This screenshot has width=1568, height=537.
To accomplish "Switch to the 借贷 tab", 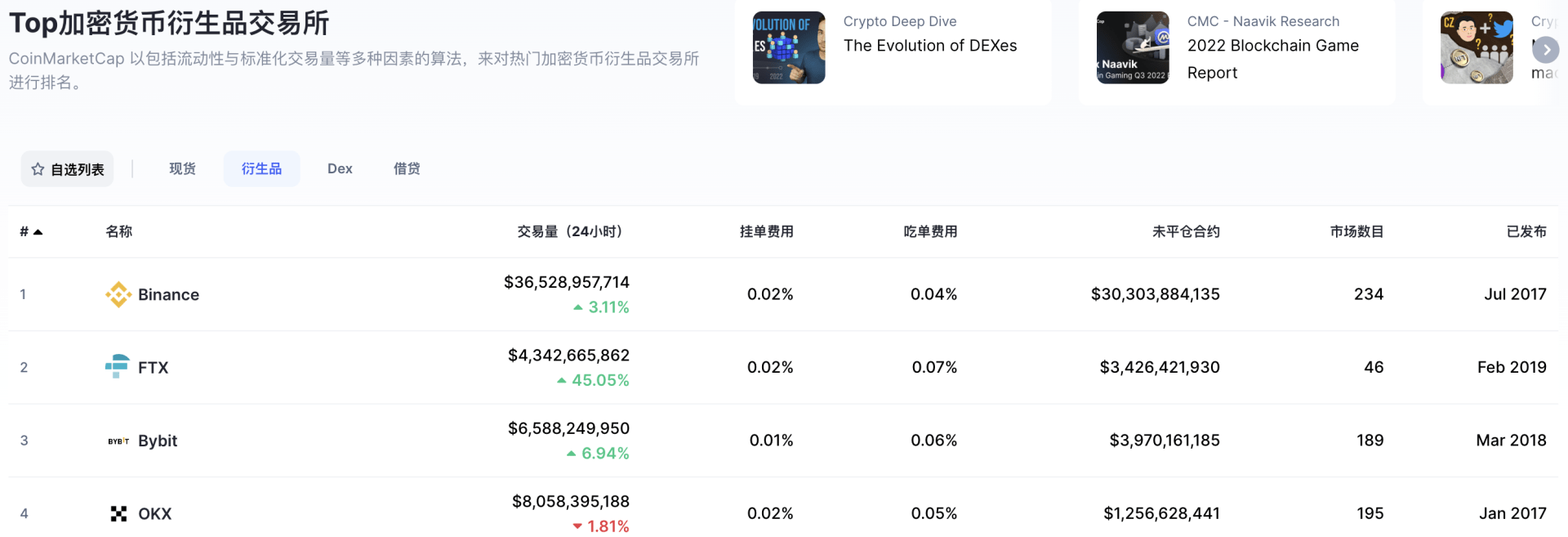I will coord(407,168).
